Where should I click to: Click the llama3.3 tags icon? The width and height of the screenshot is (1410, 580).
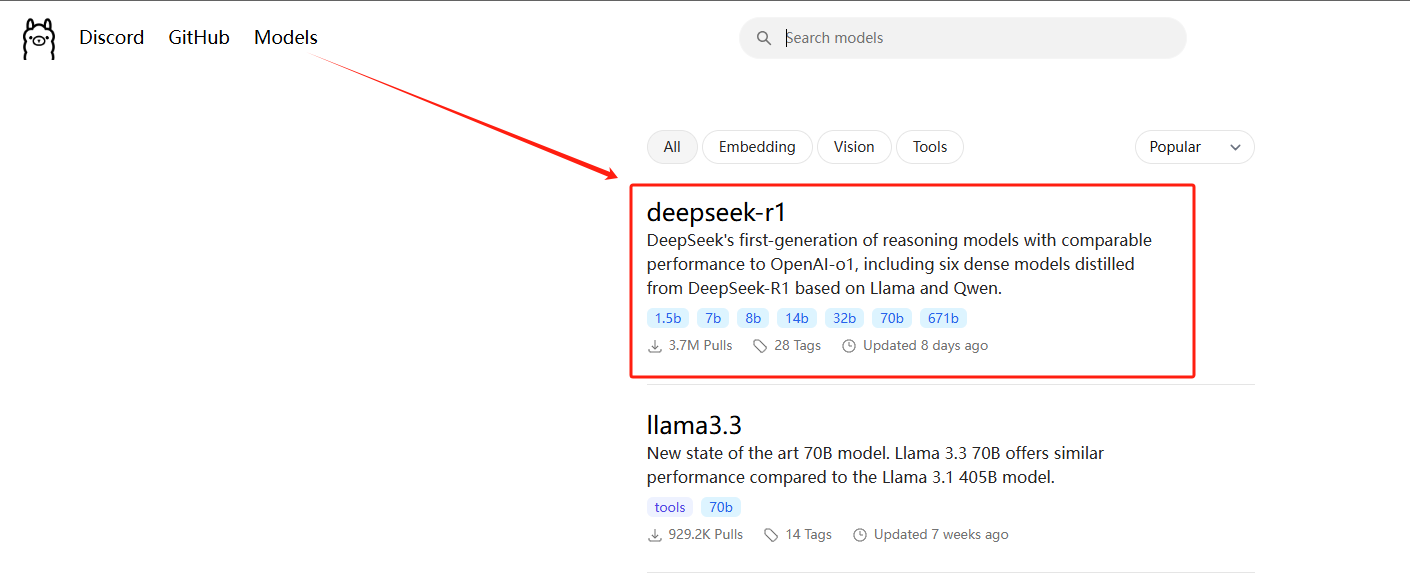771,535
